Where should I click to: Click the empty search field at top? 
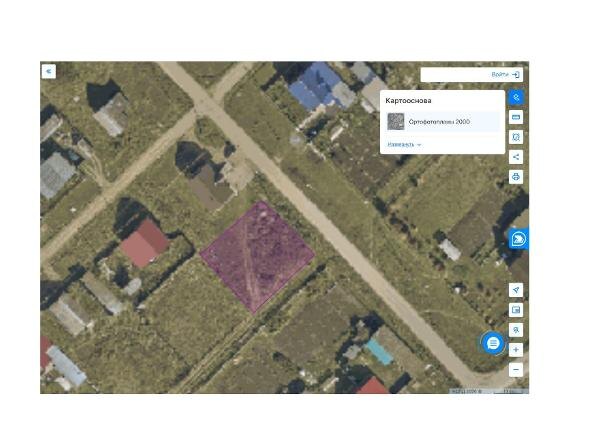455,75
